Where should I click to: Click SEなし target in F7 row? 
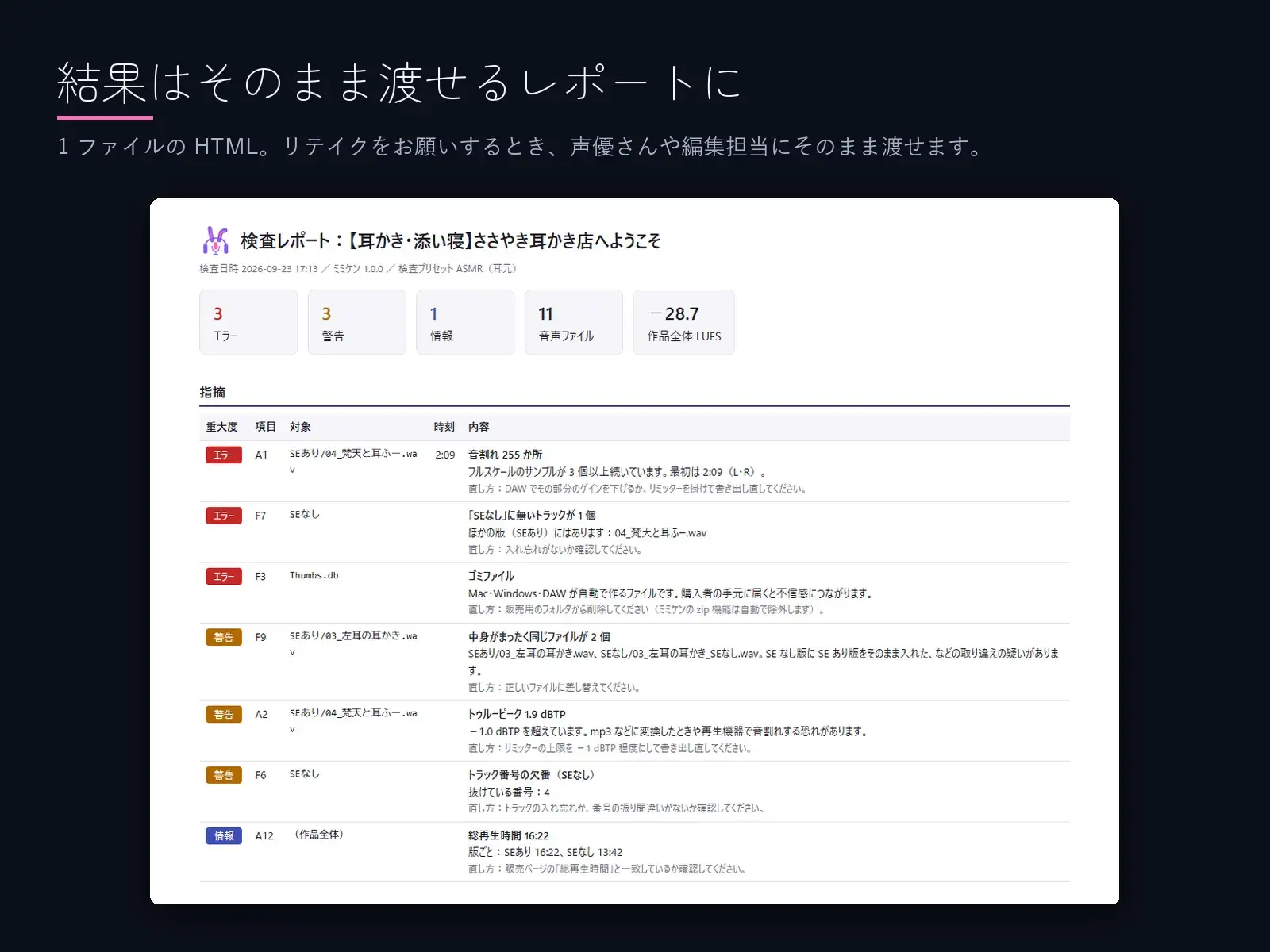click(304, 514)
